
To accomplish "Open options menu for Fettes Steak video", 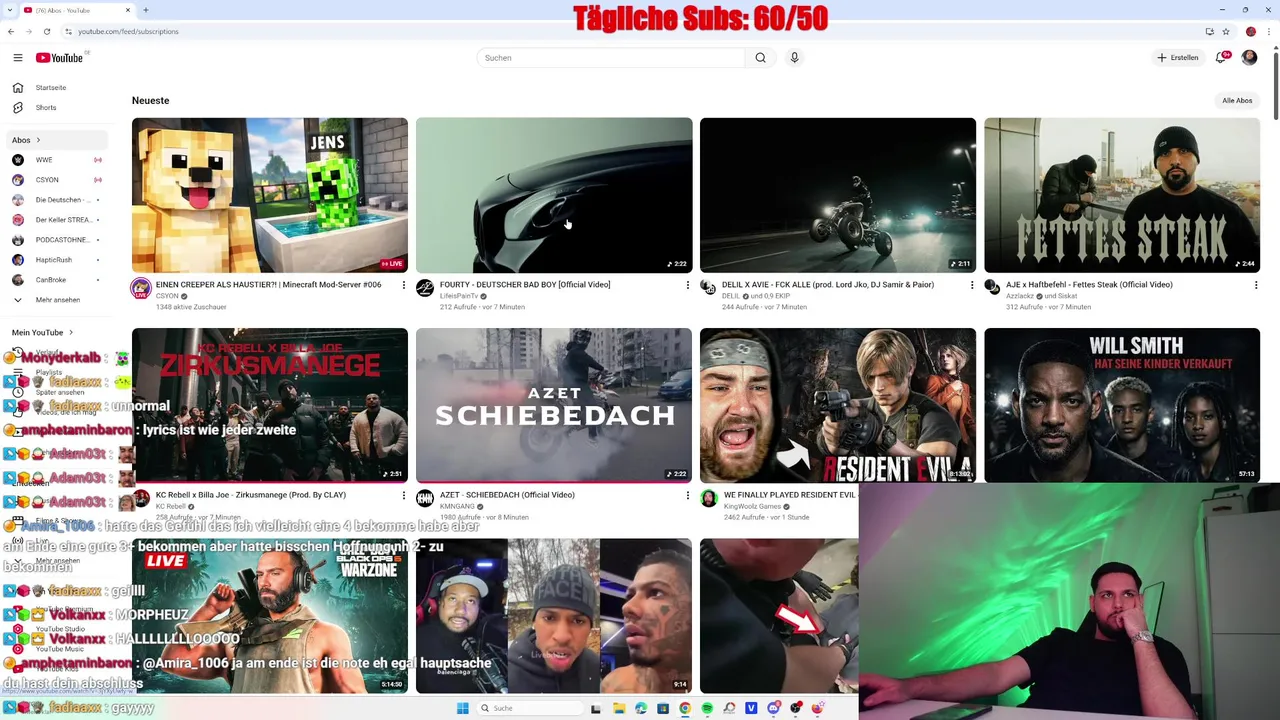I will pos(1255,285).
